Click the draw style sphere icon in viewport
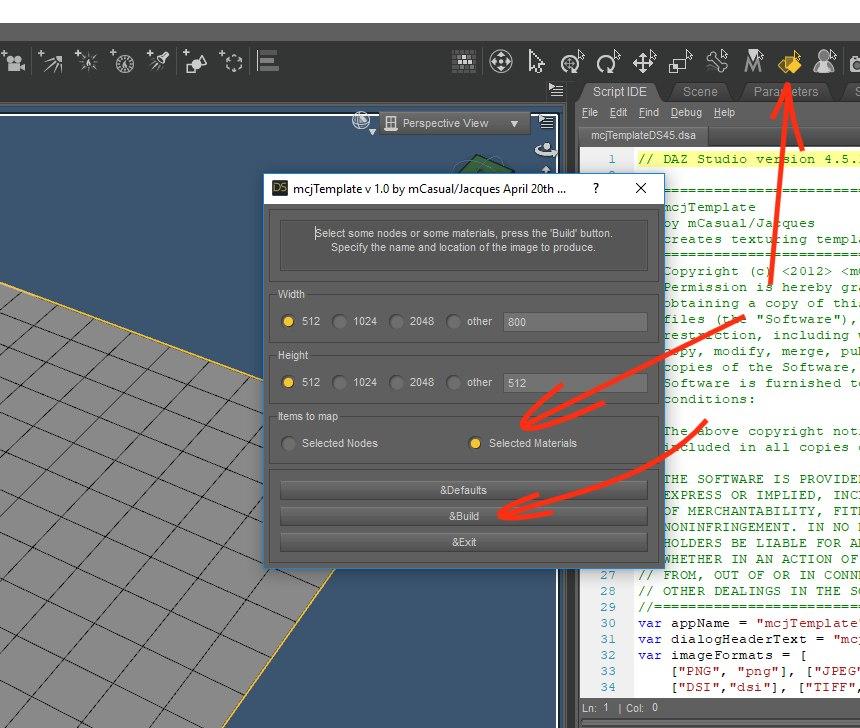The height and width of the screenshot is (728, 860). pyautogui.click(x=362, y=122)
